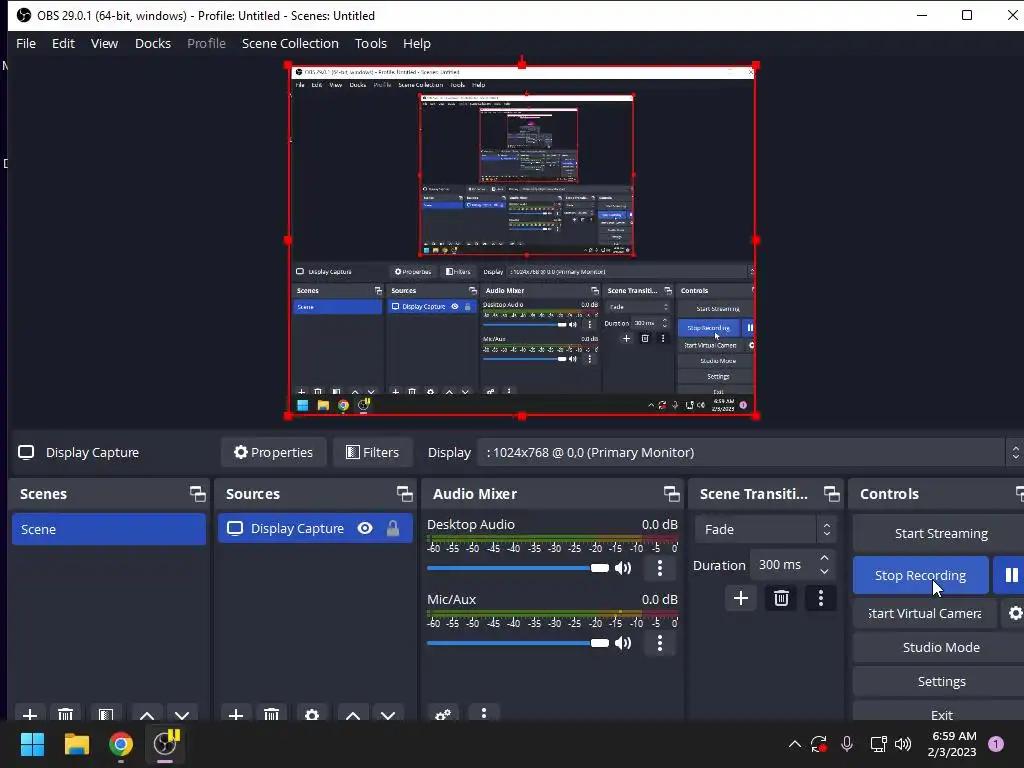
Task: Pop out the Sources dock
Action: 404,494
